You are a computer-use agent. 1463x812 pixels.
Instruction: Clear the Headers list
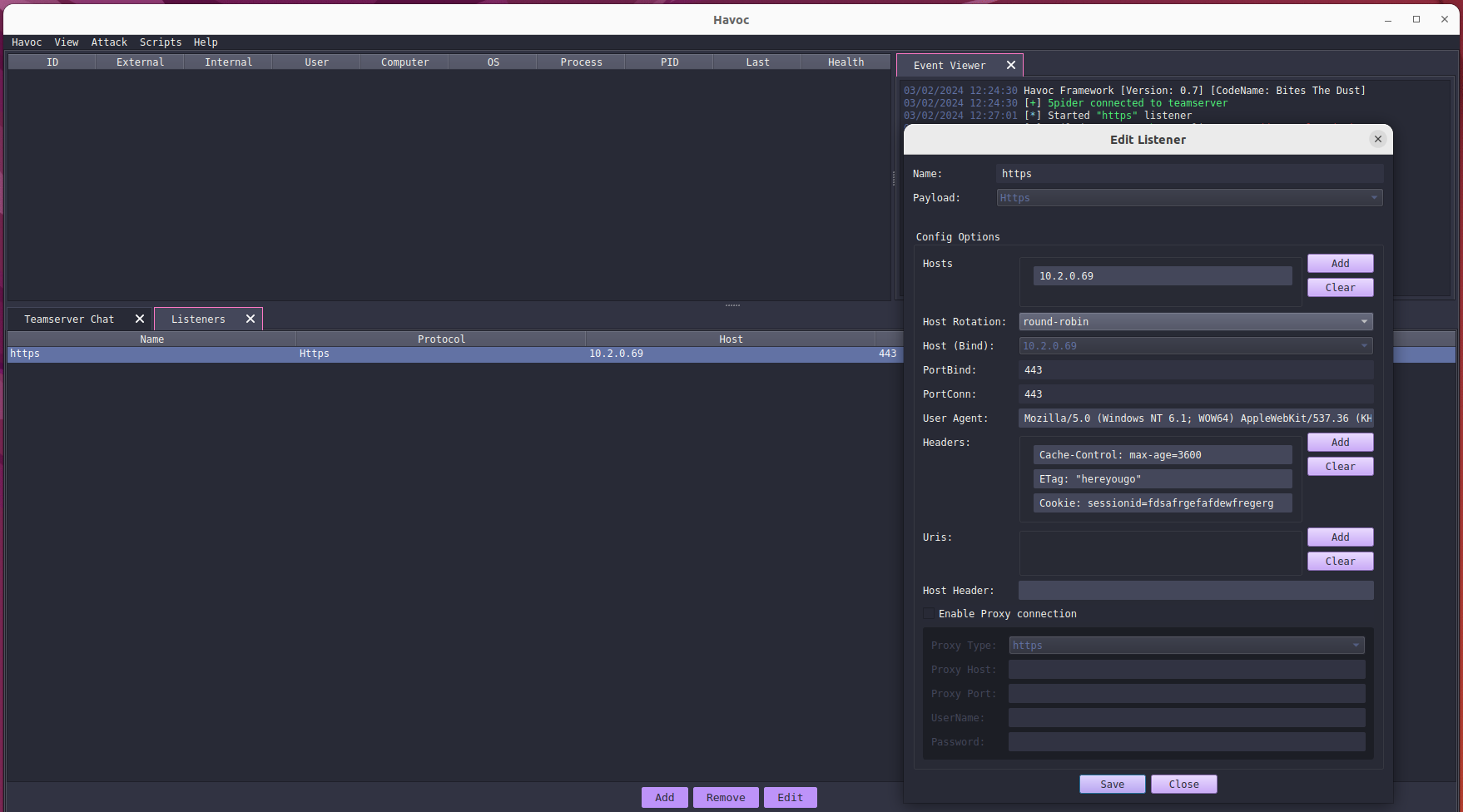coord(1341,467)
